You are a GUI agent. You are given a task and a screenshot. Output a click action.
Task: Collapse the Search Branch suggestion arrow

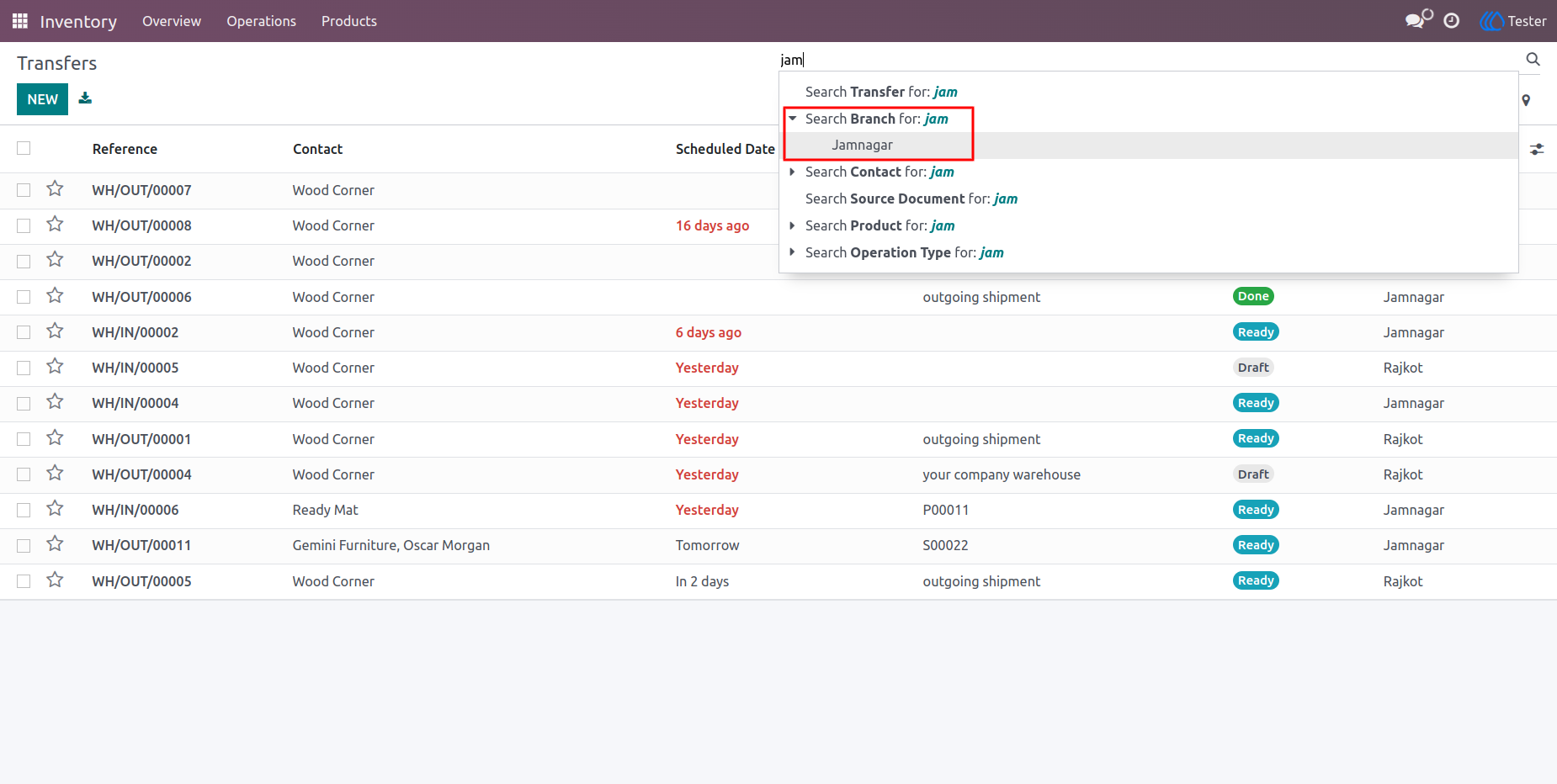click(x=792, y=119)
